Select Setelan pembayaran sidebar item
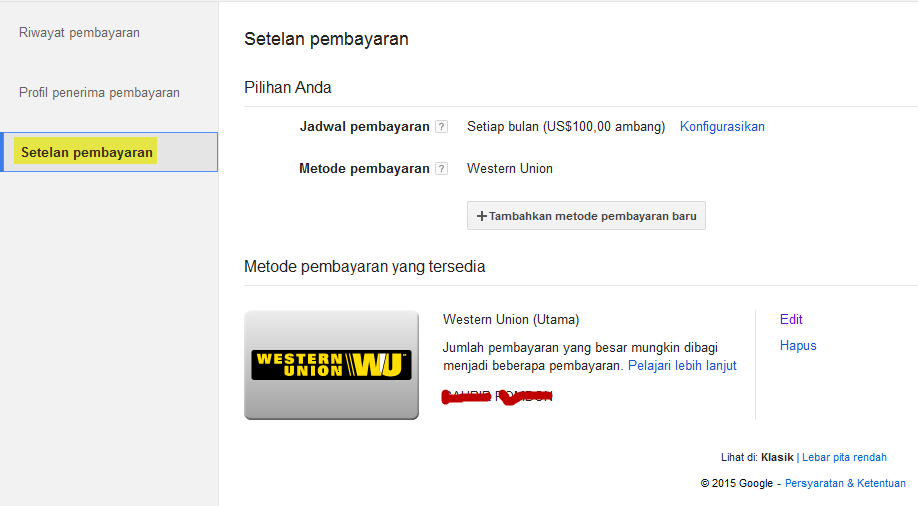 [109, 152]
